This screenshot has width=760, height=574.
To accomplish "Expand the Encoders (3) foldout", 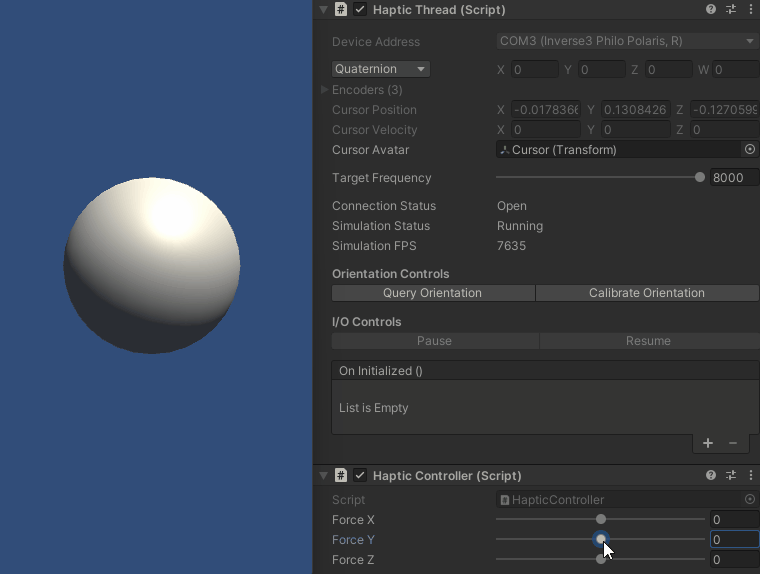I will click(x=324, y=90).
